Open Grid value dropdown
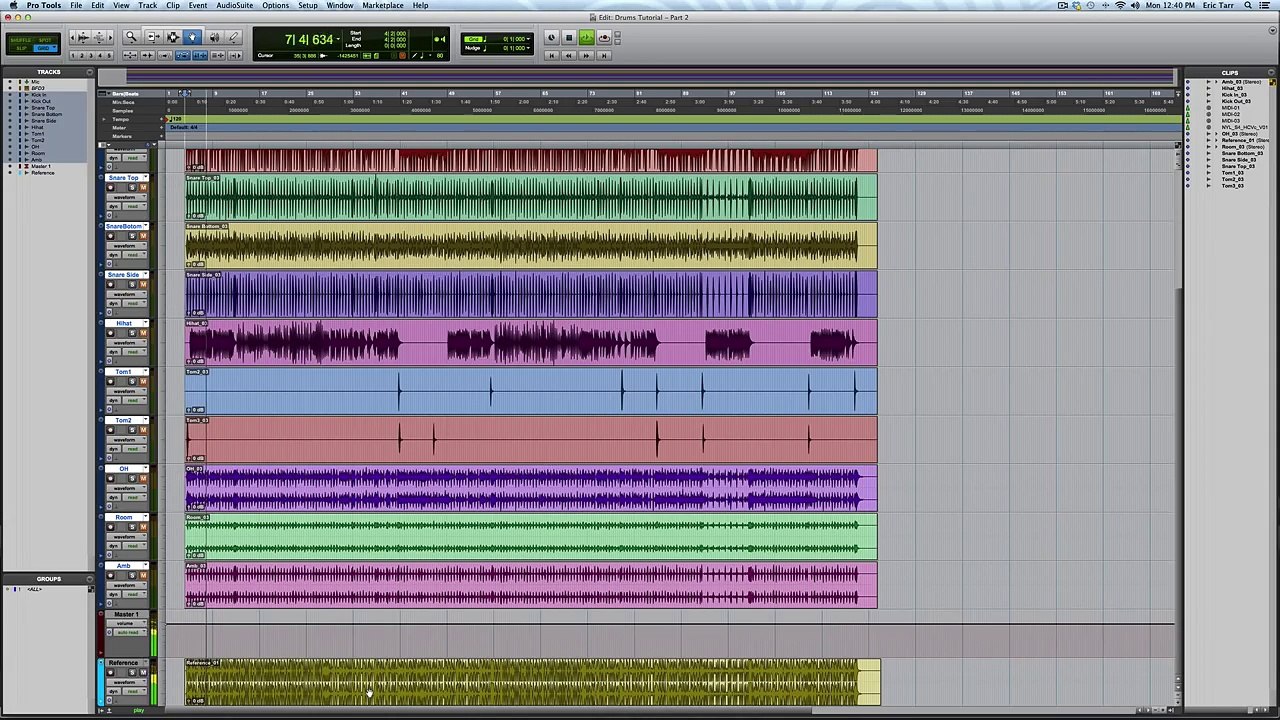The width and height of the screenshot is (1280, 720). 528,39
